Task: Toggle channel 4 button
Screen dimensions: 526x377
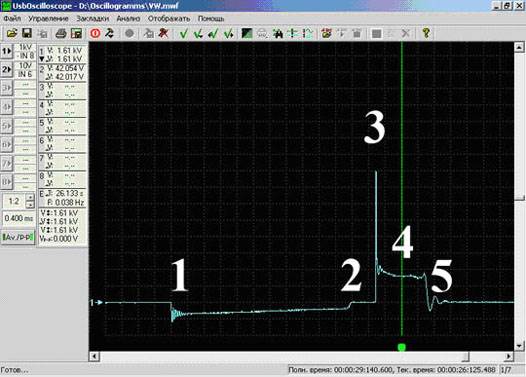Action: click(7, 107)
